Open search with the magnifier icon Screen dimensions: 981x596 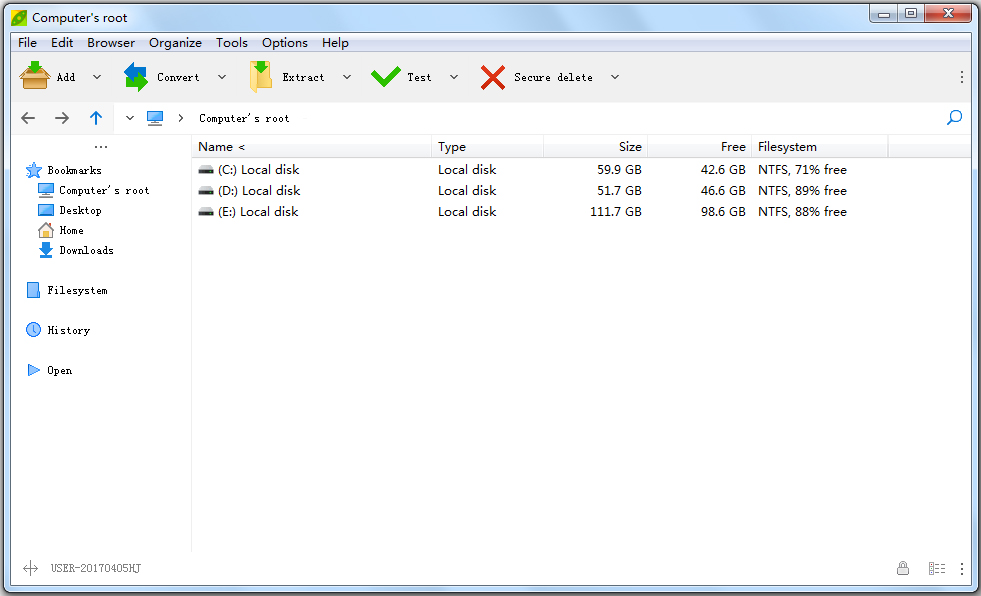click(x=954, y=118)
